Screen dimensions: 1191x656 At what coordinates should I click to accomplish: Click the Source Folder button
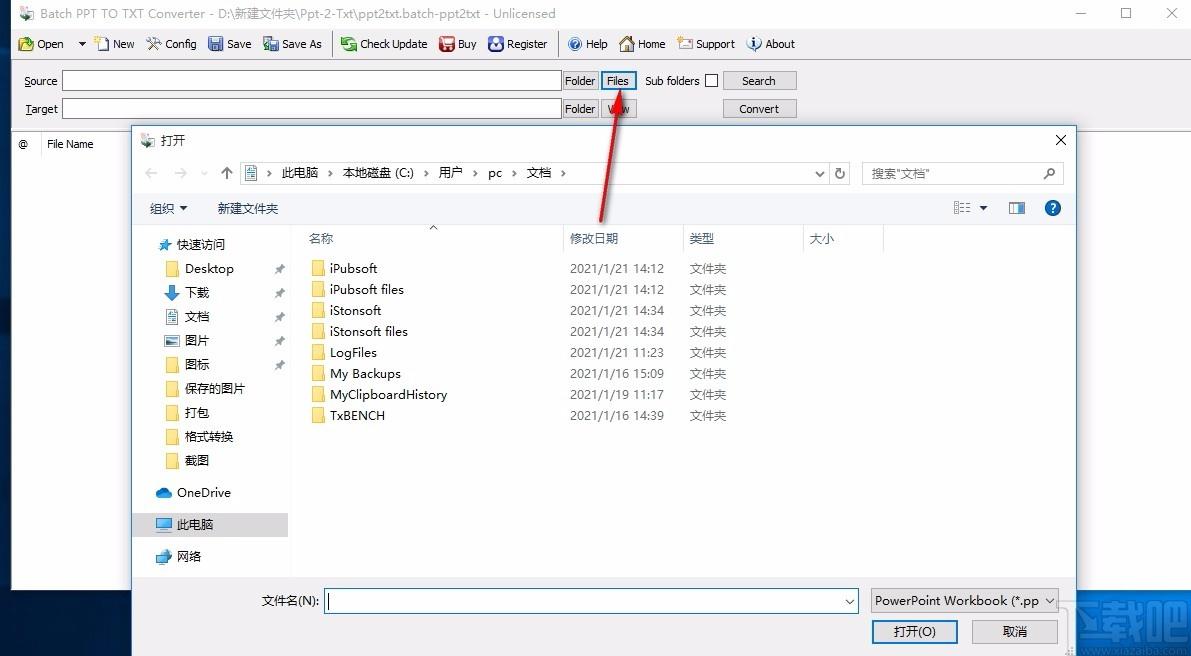[580, 80]
